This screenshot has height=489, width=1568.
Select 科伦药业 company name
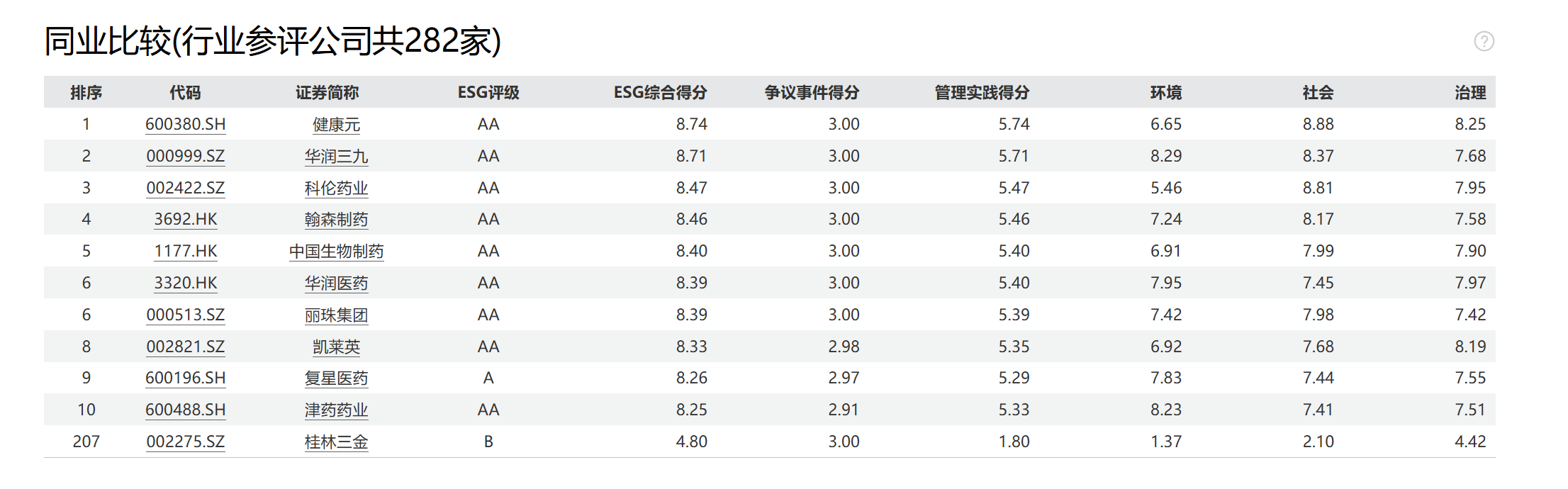(x=336, y=189)
